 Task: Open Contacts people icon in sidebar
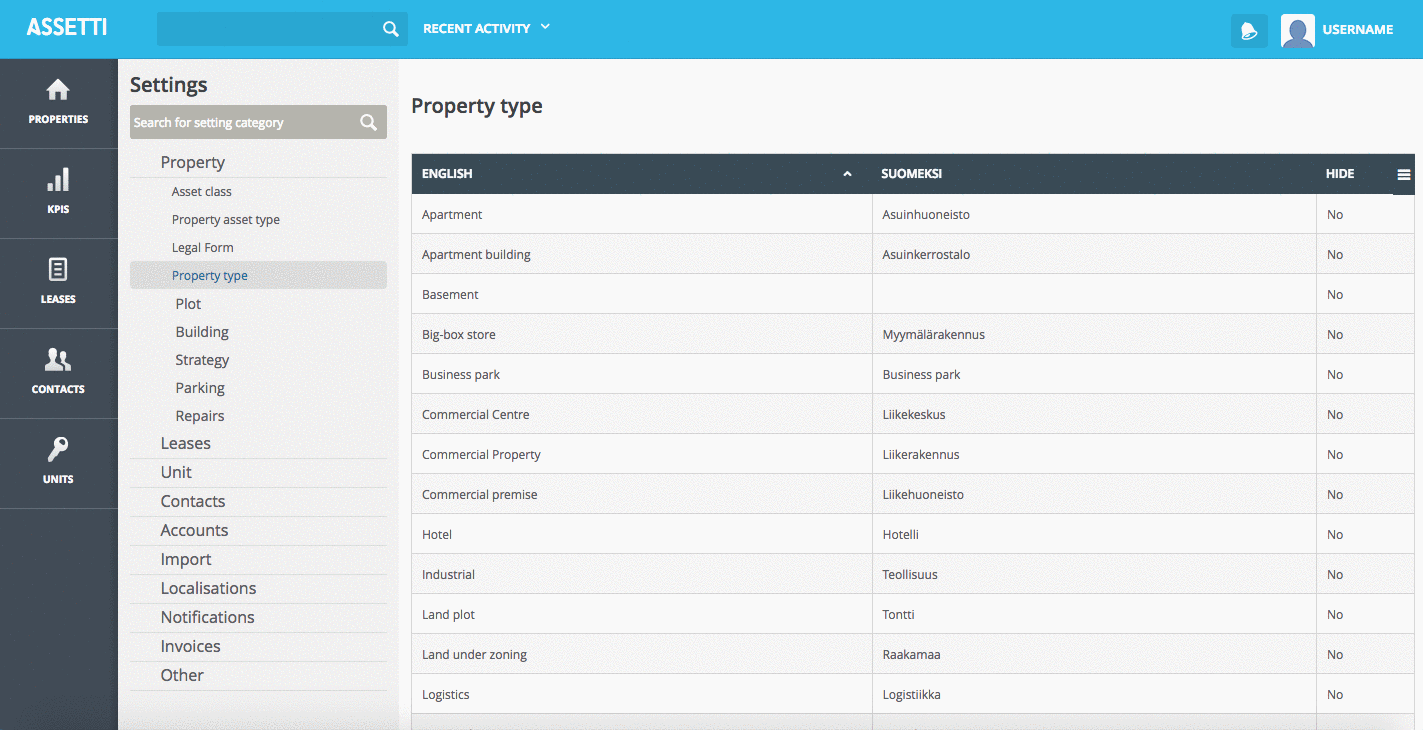(x=58, y=360)
